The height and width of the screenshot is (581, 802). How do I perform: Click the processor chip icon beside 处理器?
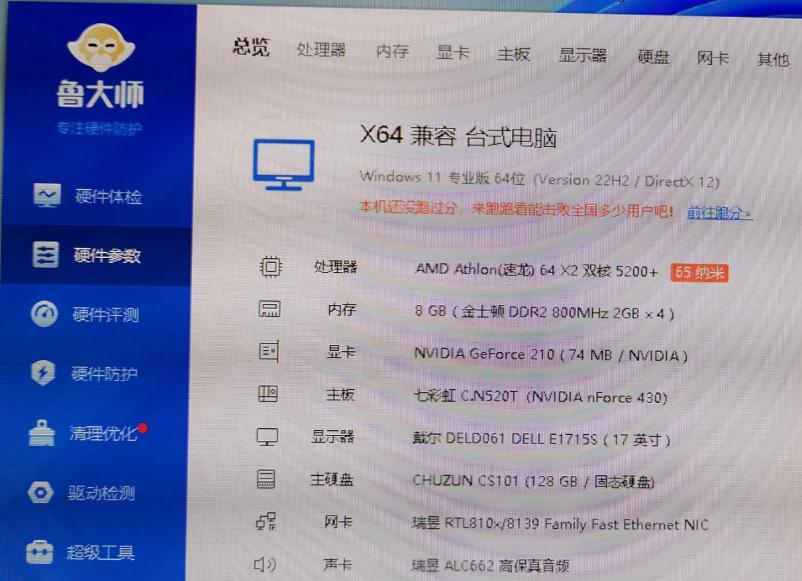point(267,267)
